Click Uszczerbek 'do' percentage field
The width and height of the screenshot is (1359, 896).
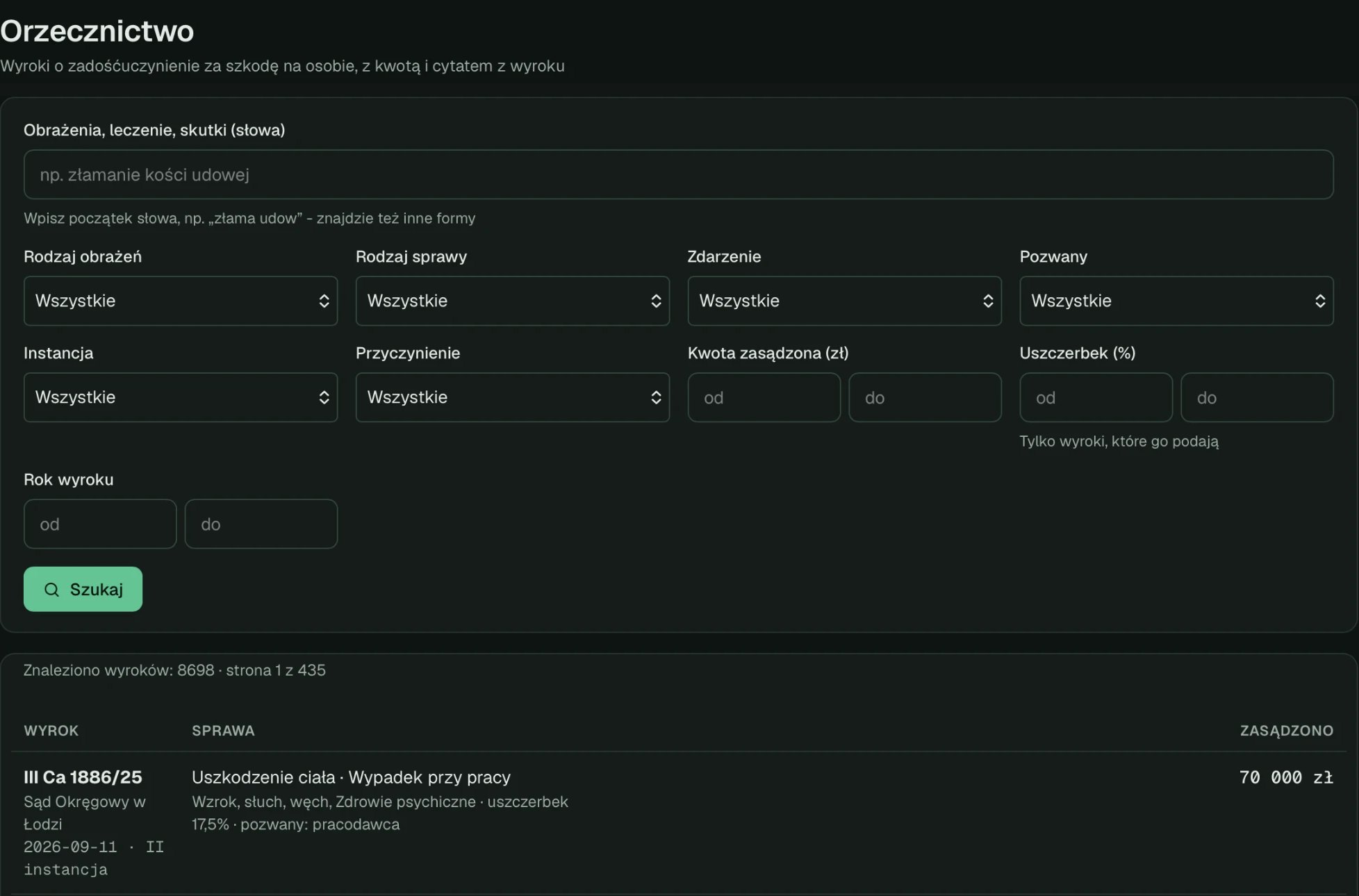pos(1258,397)
